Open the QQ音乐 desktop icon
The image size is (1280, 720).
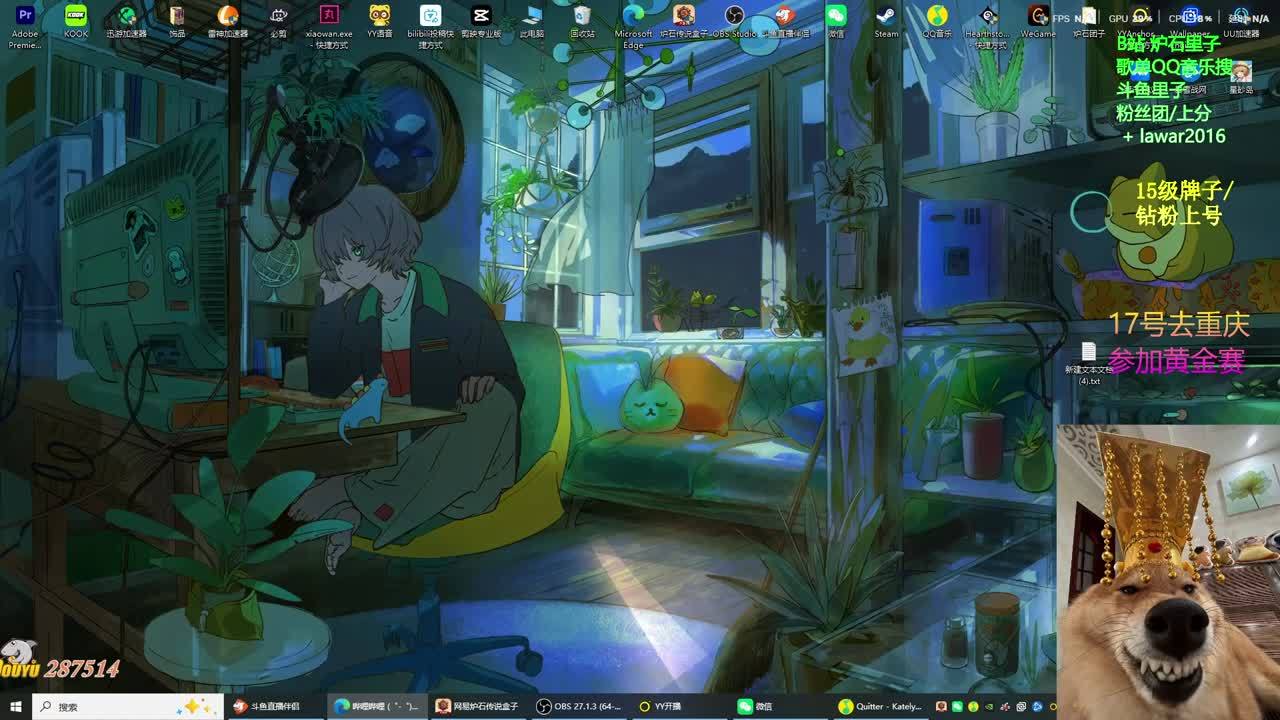click(937, 17)
